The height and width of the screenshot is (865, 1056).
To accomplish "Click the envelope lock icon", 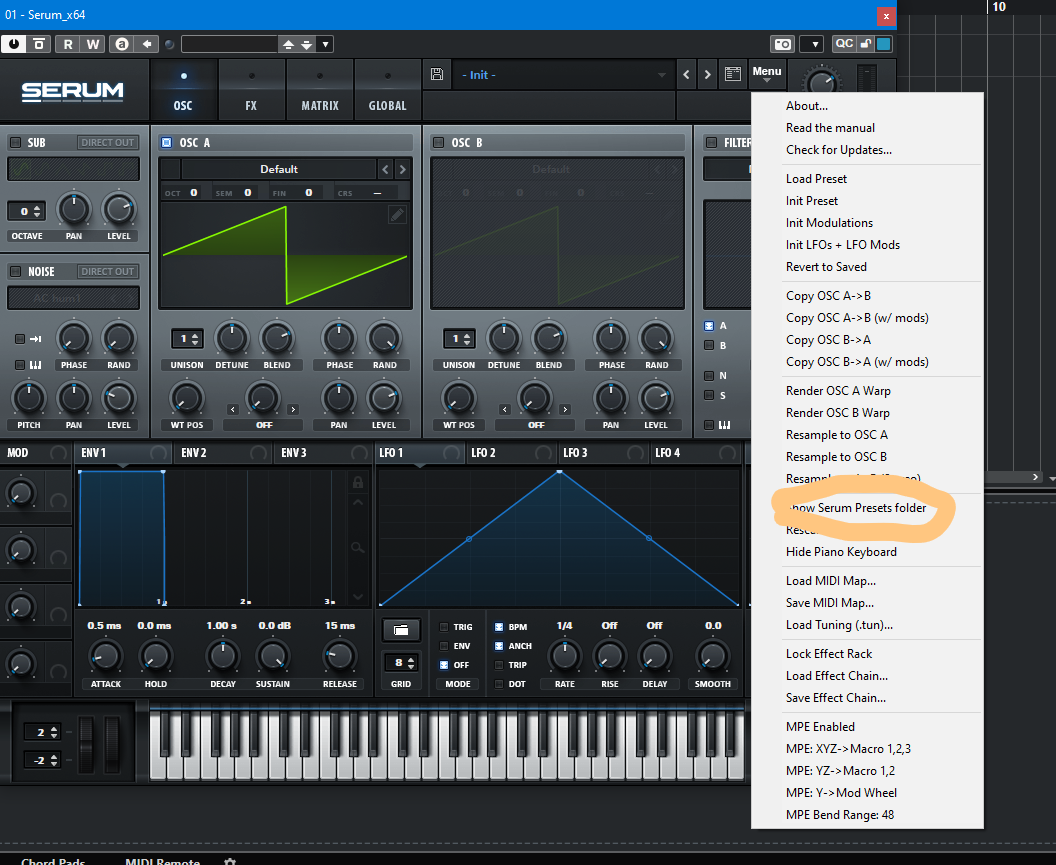I will tap(358, 482).
